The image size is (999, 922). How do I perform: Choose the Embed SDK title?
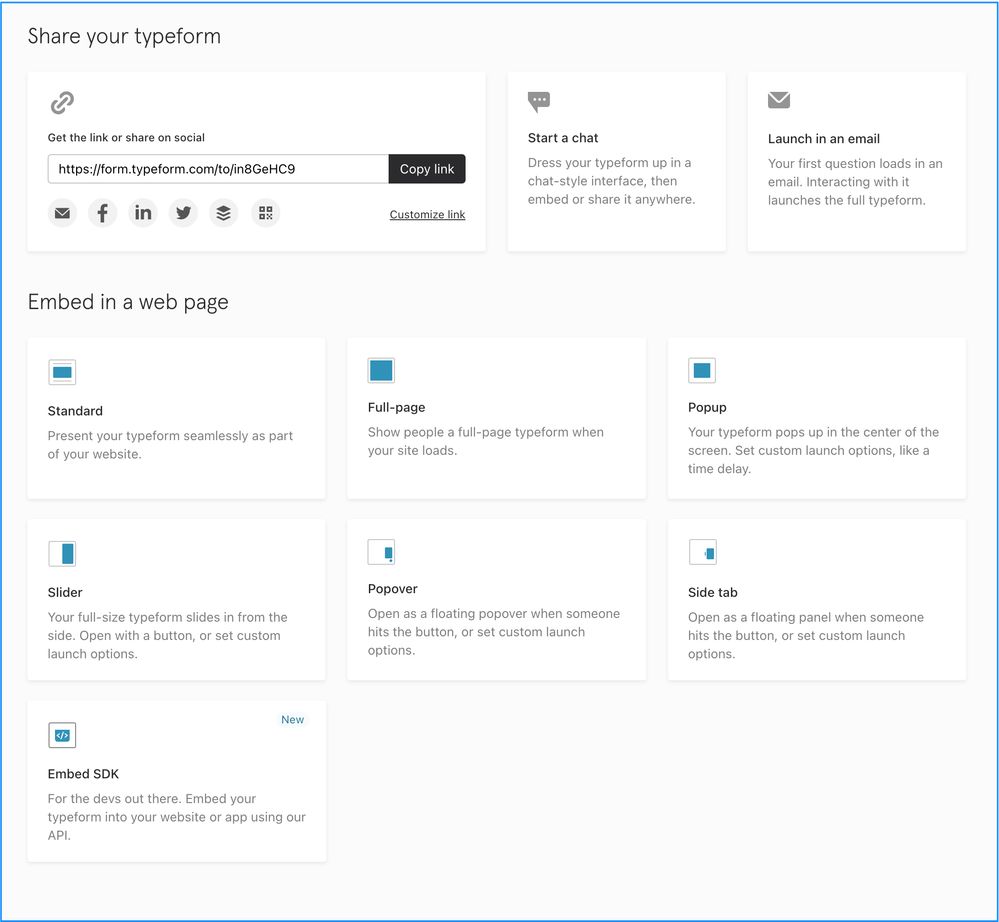pyautogui.click(x=83, y=774)
